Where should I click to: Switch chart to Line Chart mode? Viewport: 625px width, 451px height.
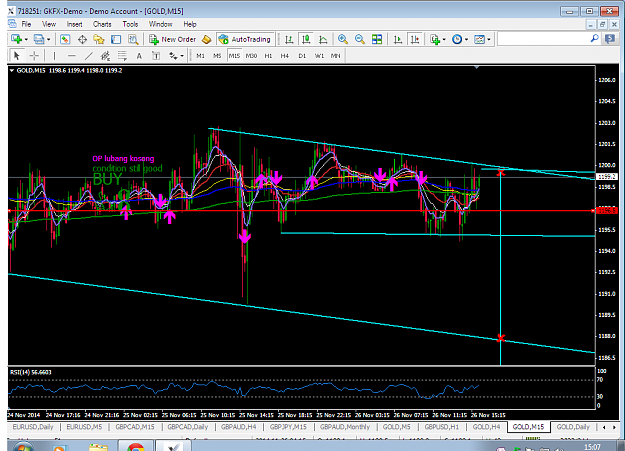[x=323, y=39]
